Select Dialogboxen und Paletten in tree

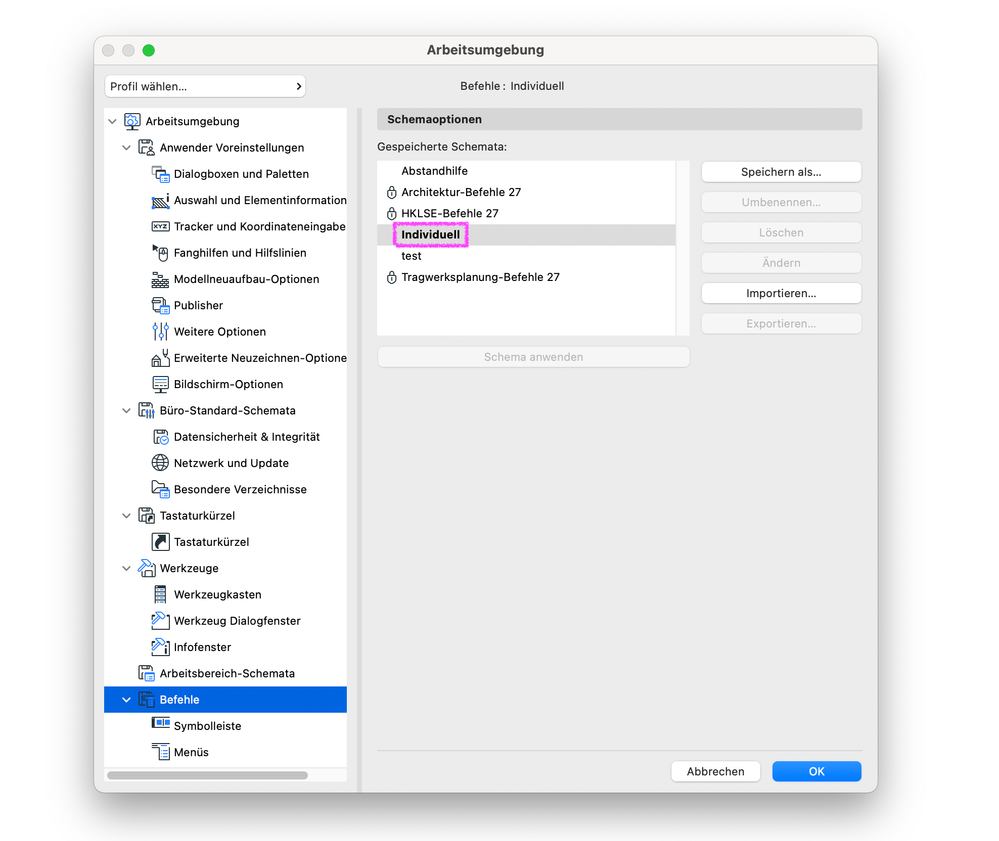[241, 174]
